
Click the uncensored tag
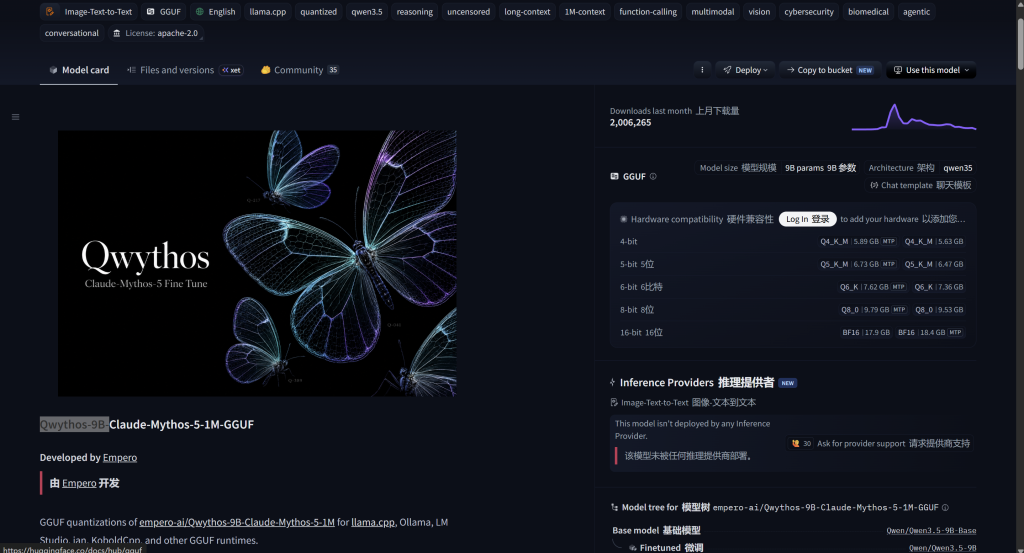tap(468, 12)
